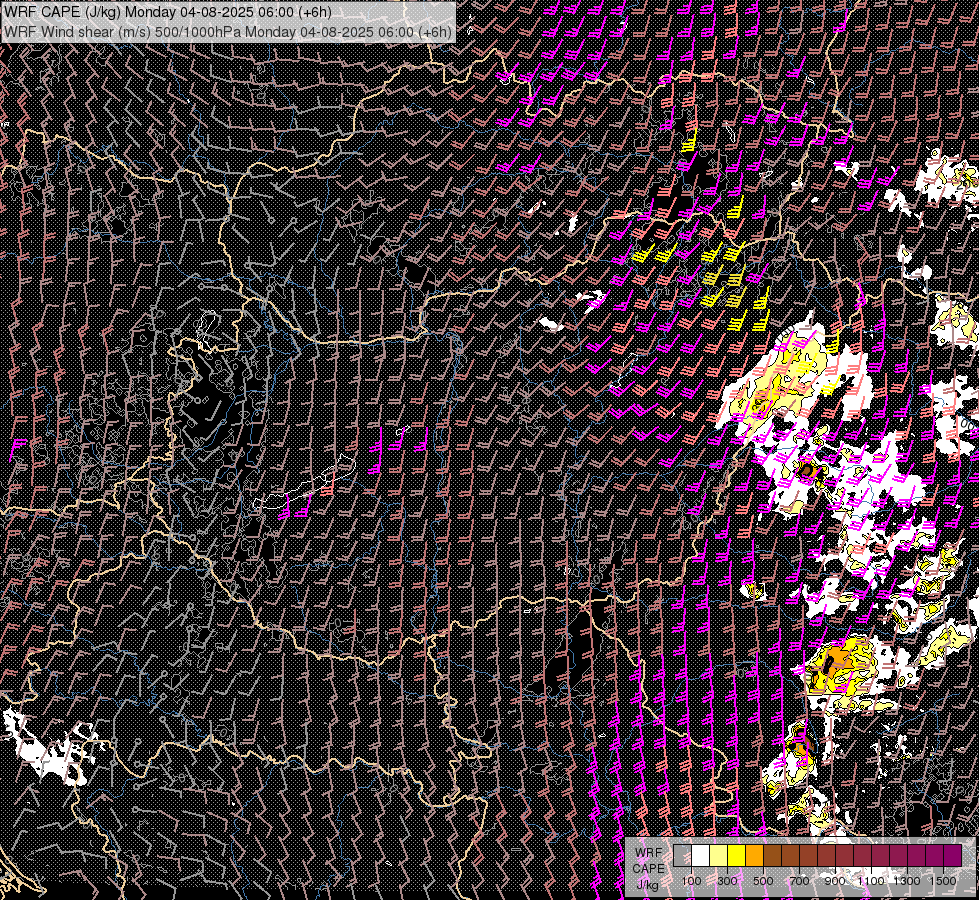Click the 300 legend label
979x900 pixels.
pos(727,881)
